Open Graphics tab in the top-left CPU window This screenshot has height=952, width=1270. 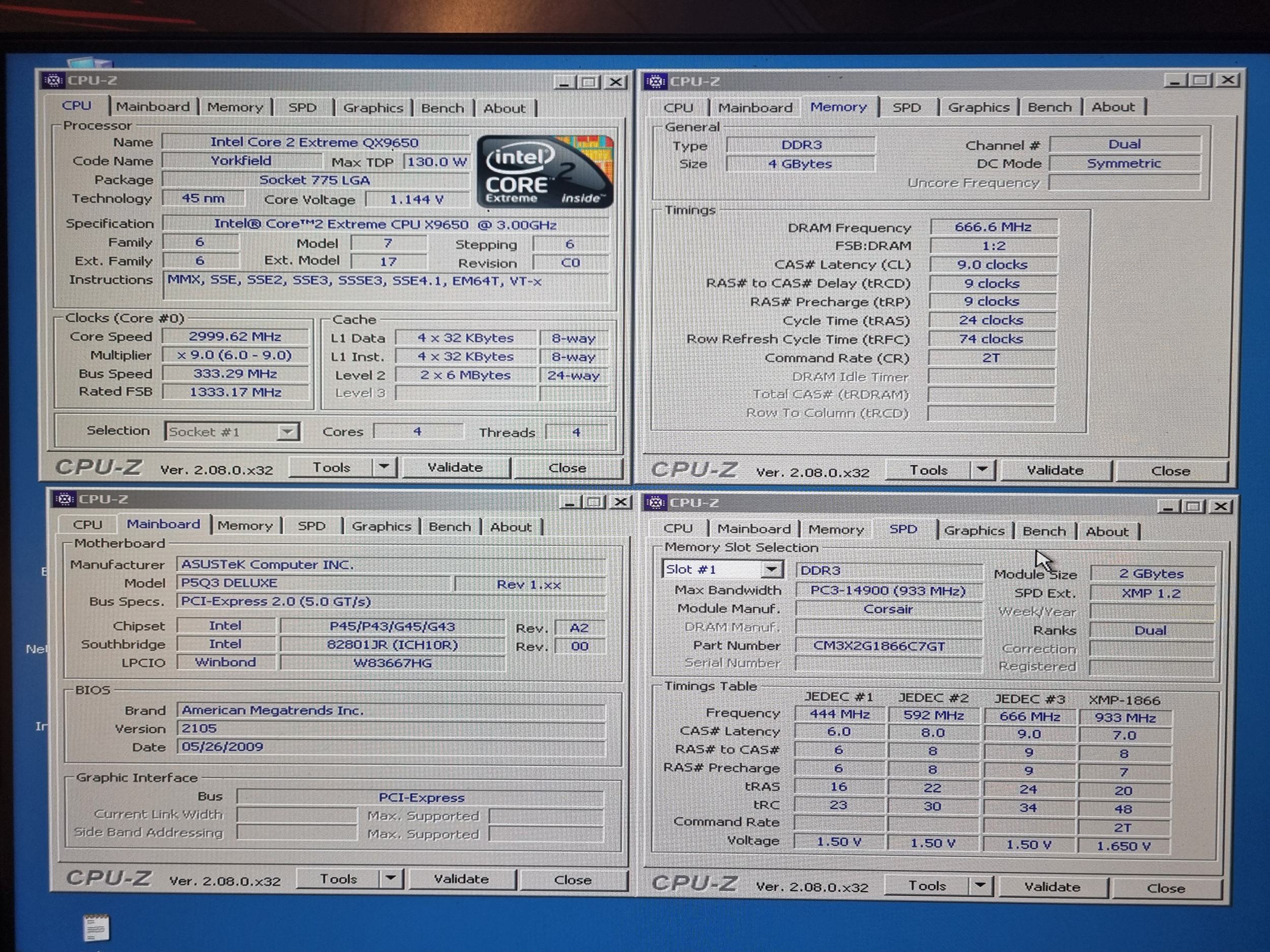(373, 108)
